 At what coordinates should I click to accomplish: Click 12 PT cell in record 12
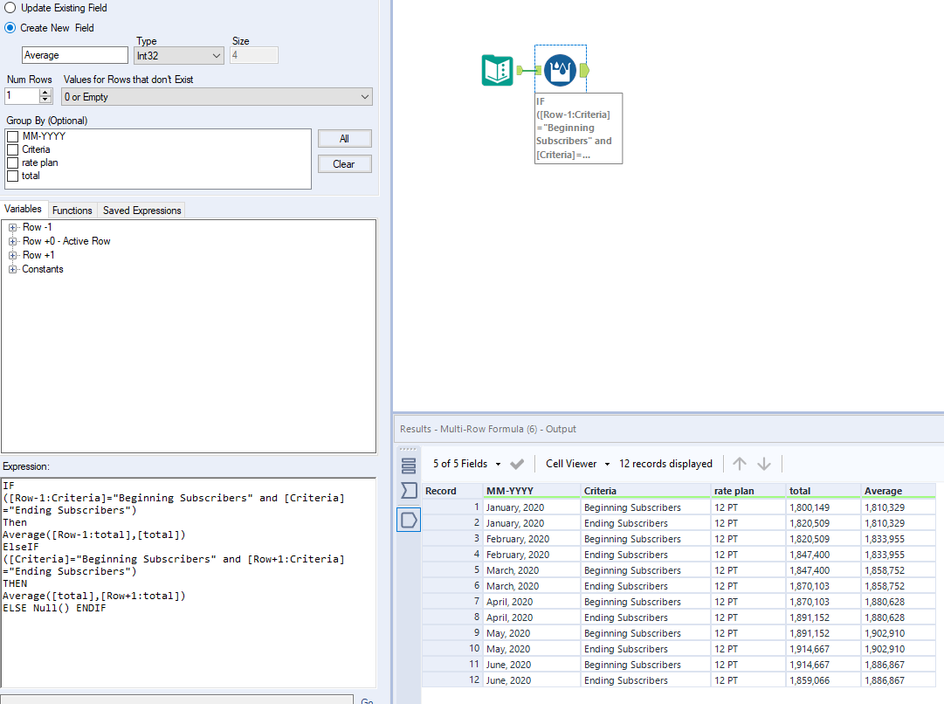748,681
